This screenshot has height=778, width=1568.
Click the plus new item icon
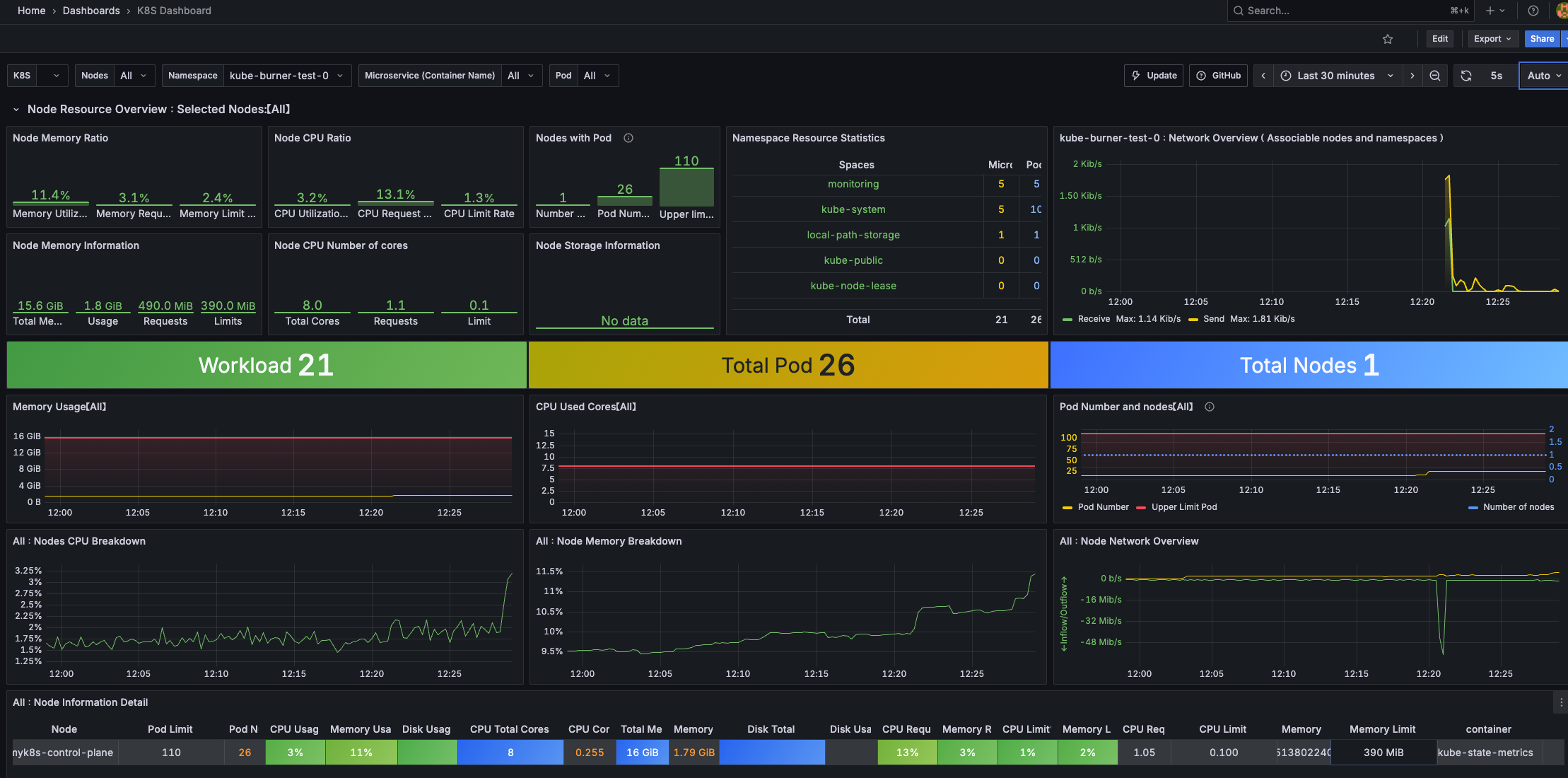pyautogui.click(x=1490, y=11)
